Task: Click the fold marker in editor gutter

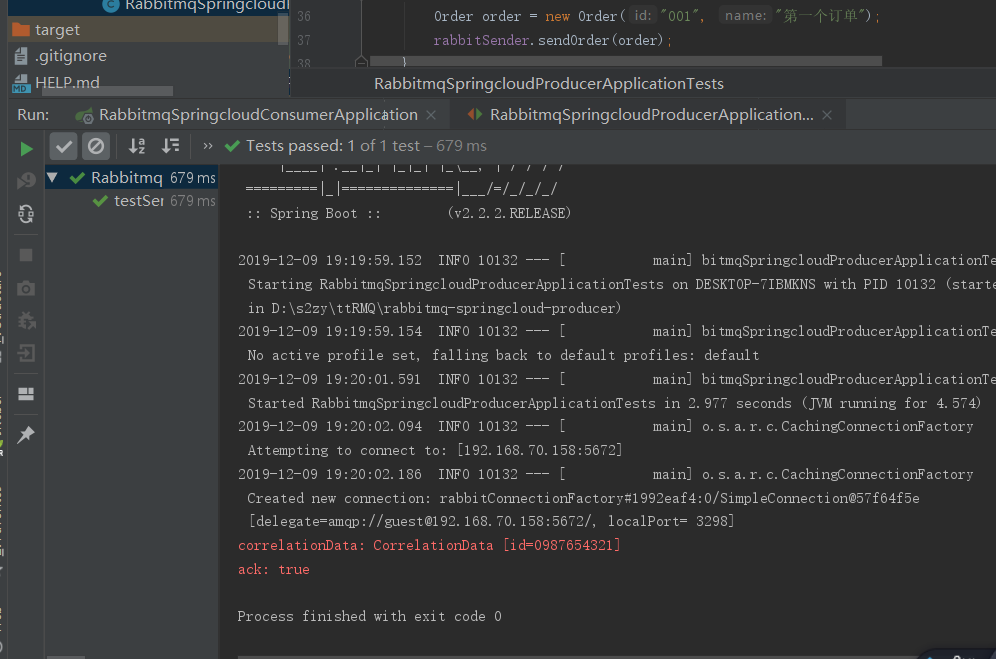Action: click(x=361, y=62)
